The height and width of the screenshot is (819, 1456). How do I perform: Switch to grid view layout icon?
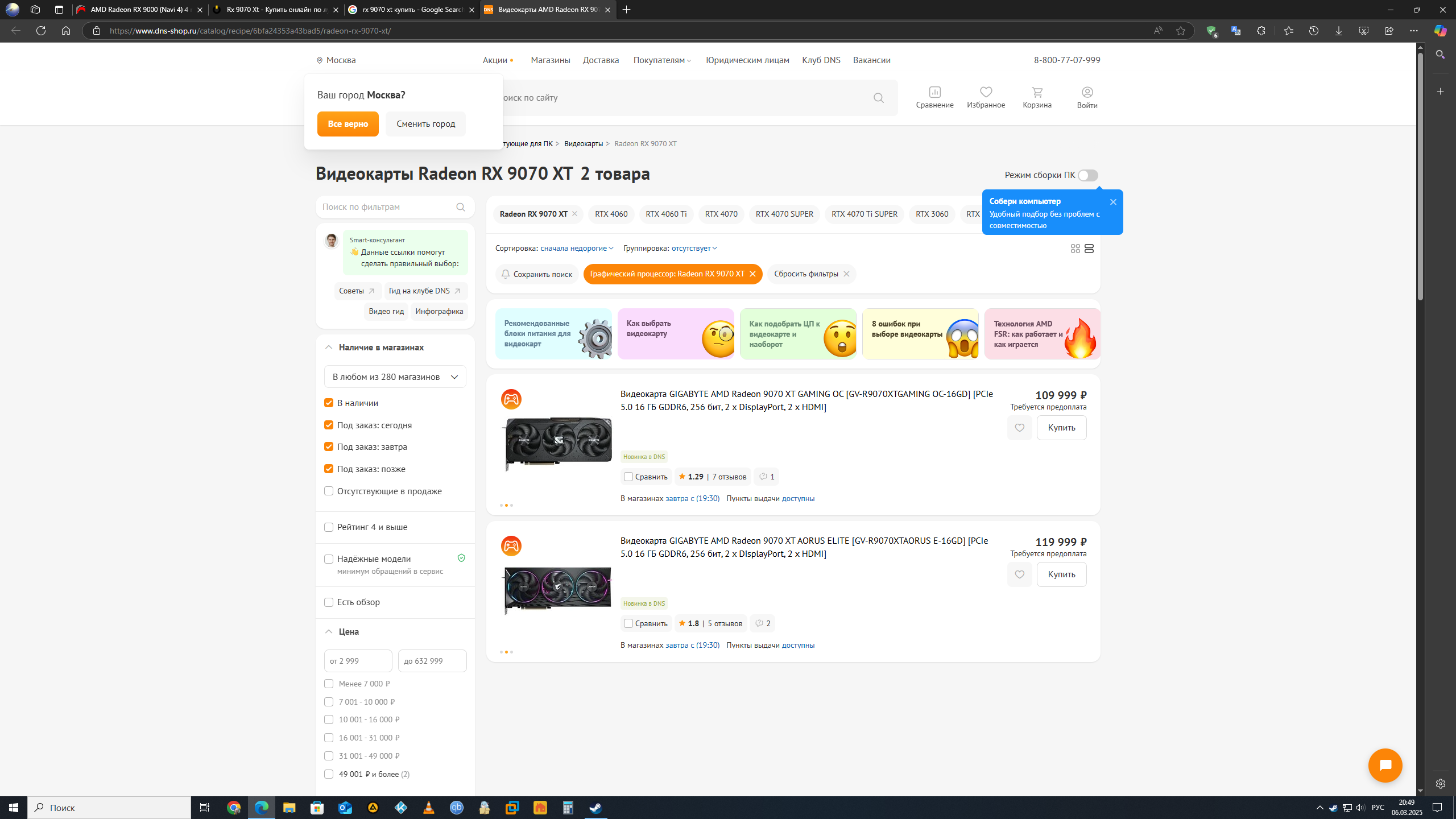point(1075,249)
